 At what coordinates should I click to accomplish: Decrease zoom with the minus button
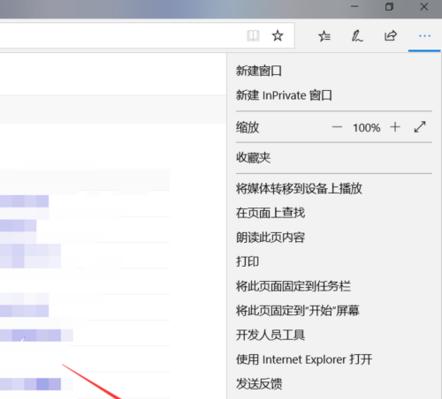point(337,127)
